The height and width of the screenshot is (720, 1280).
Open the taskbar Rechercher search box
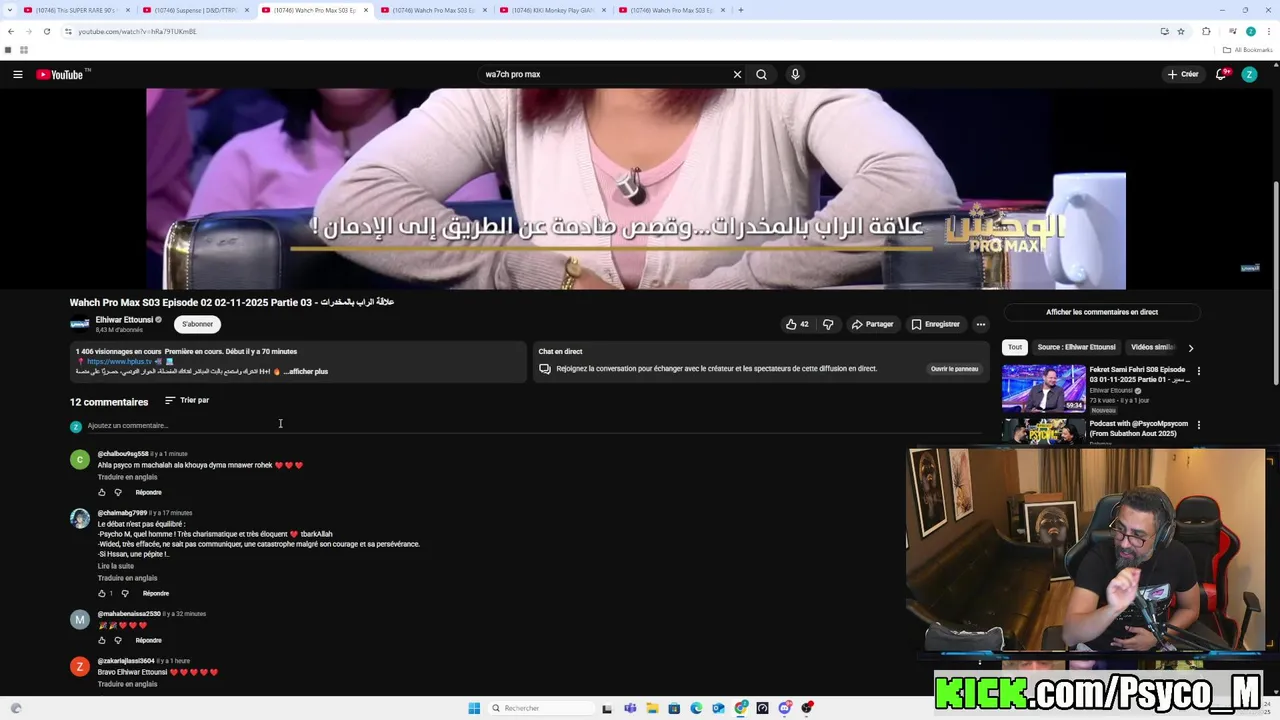pos(541,708)
